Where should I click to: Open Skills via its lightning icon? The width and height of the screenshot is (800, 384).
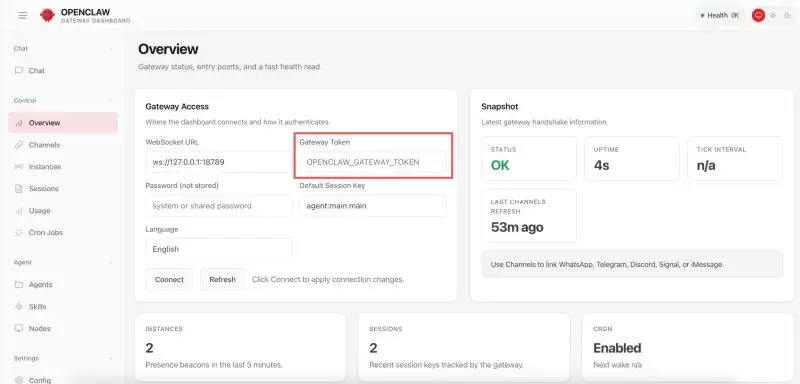[x=19, y=306]
